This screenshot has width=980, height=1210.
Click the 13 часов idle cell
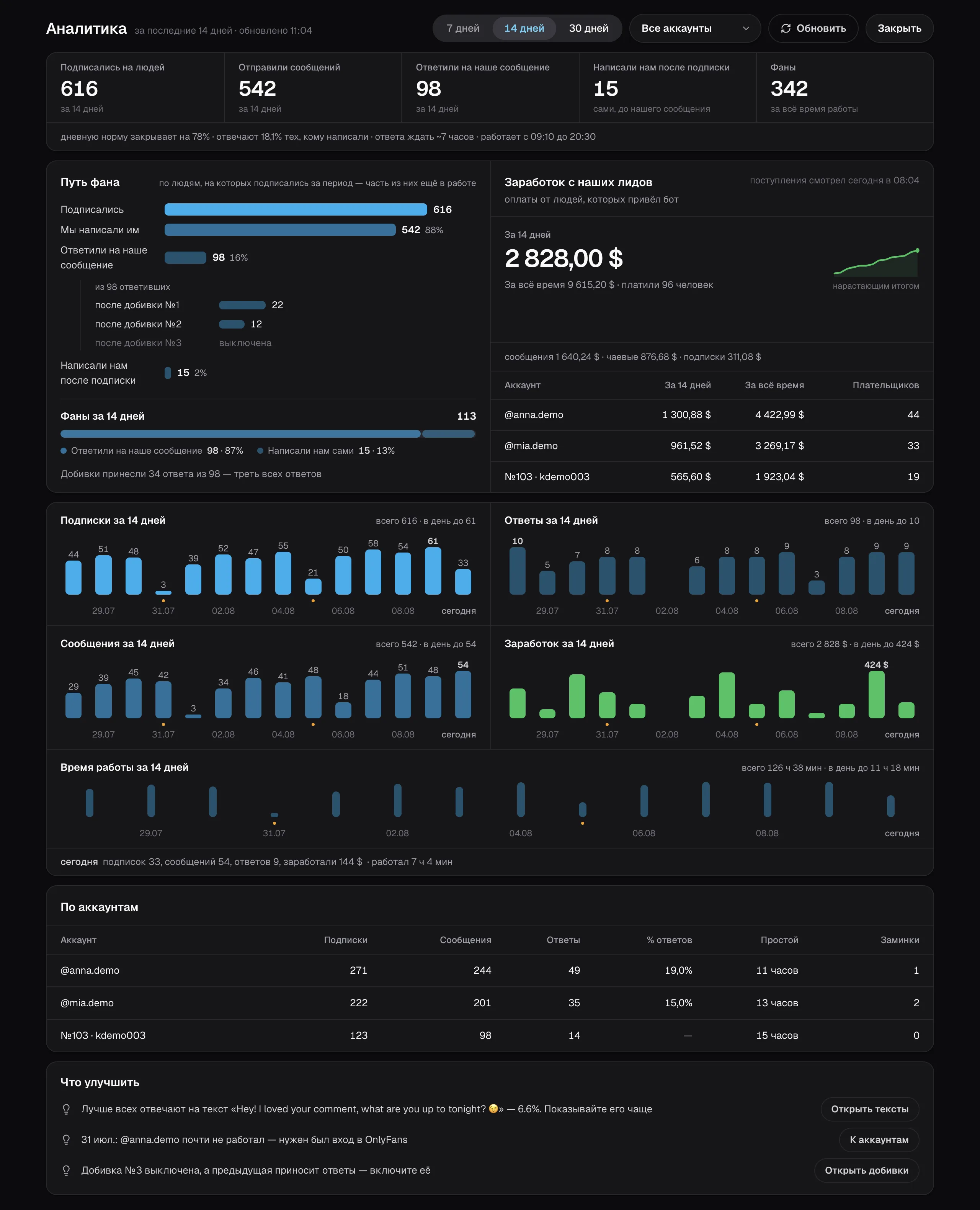777,1003
